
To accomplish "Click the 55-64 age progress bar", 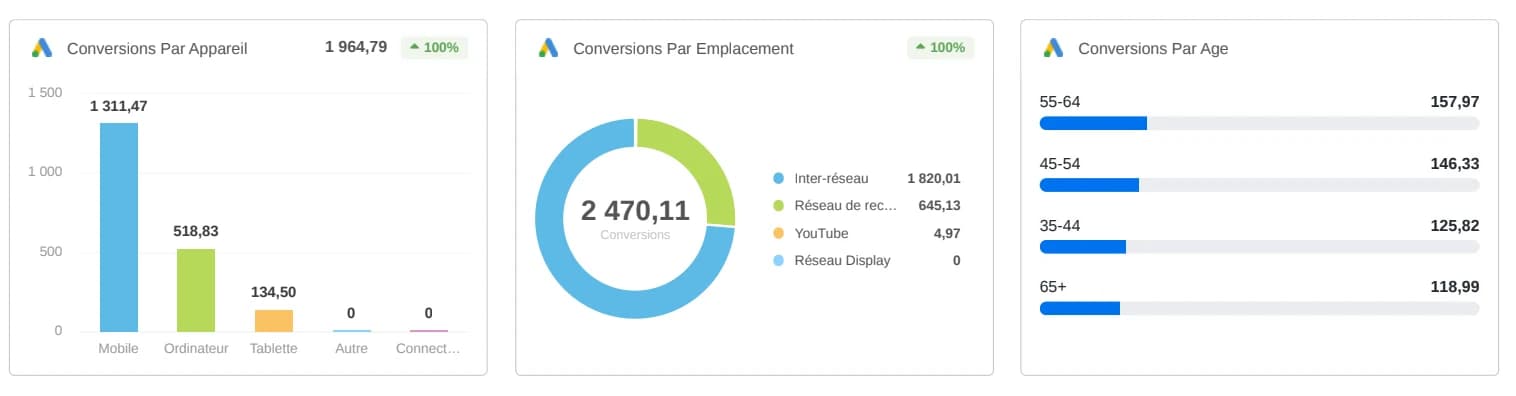I will (x=1259, y=123).
